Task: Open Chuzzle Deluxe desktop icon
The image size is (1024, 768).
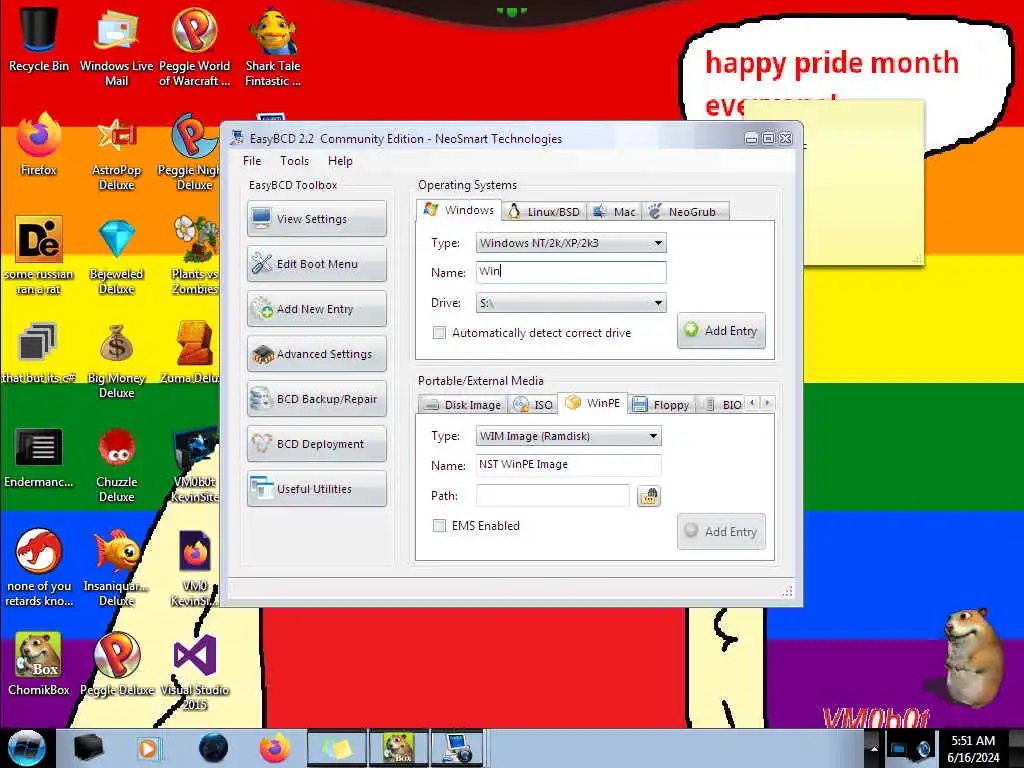Action: (x=117, y=464)
